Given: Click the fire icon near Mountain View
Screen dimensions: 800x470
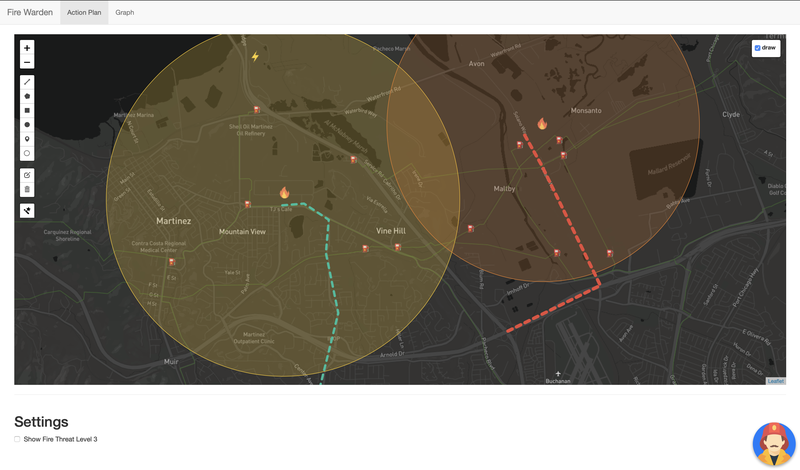Looking at the screenshot, I should pyautogui.click(x=284, y=193).
